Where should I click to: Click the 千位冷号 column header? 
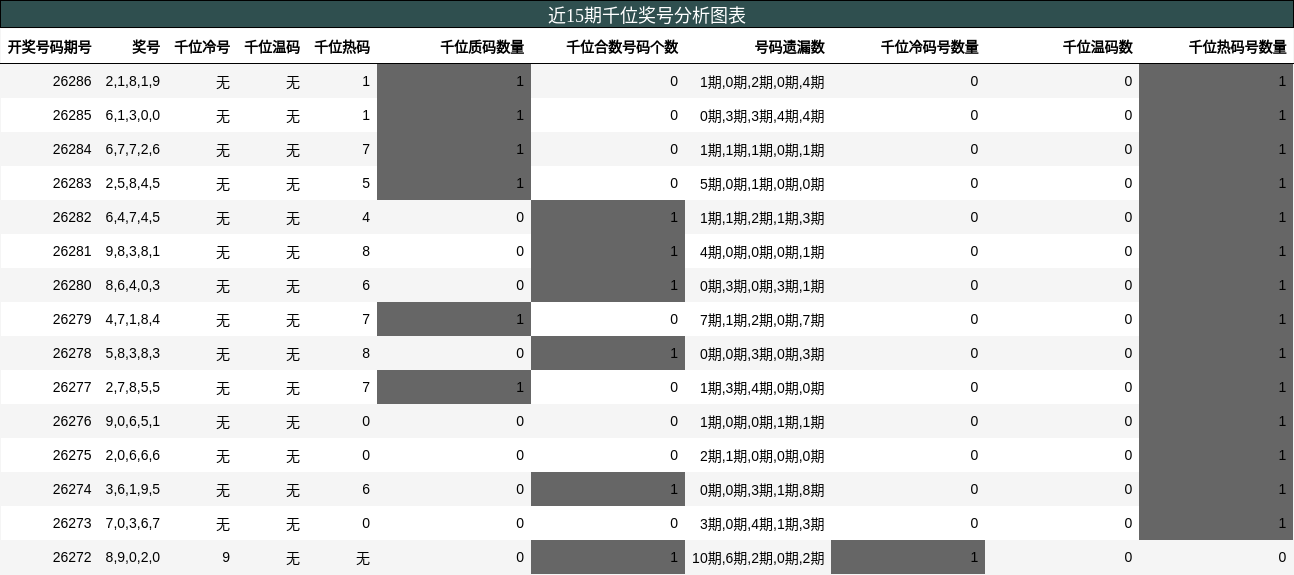pos(202,47)
